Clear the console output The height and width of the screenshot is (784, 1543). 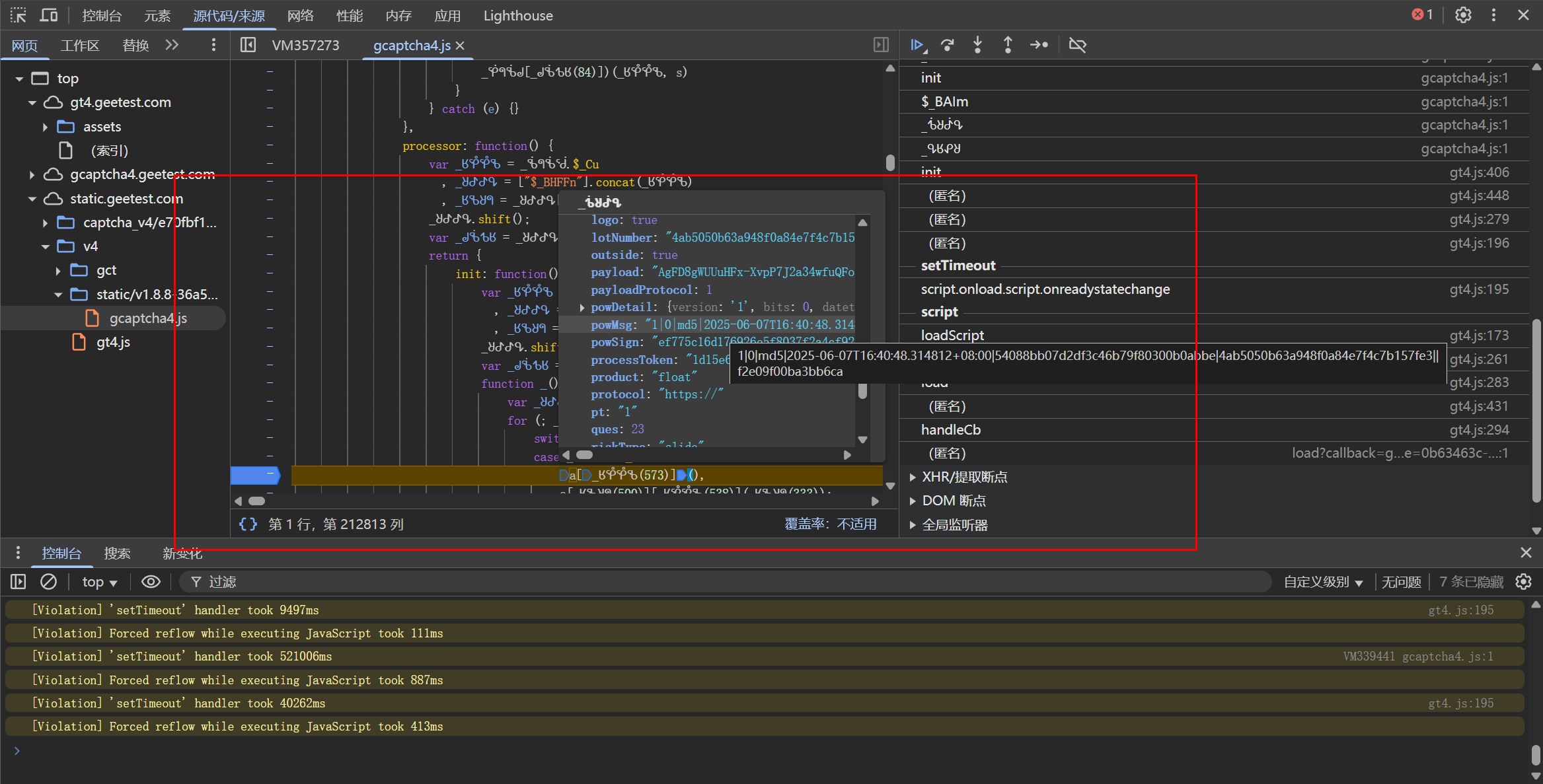(x=48, y=582)
